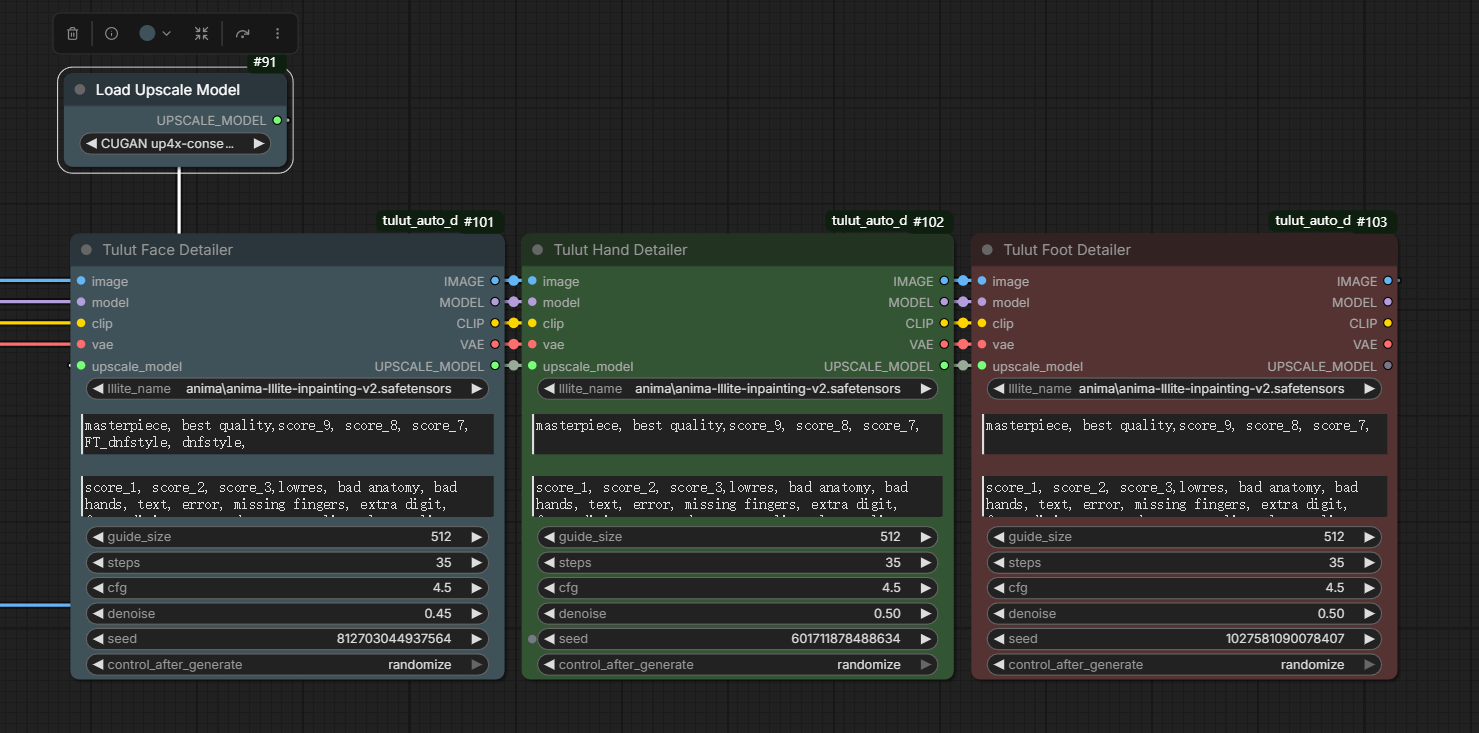
Task: Click the image input port on Face Detailer
Action: click(x=81, y=281)
